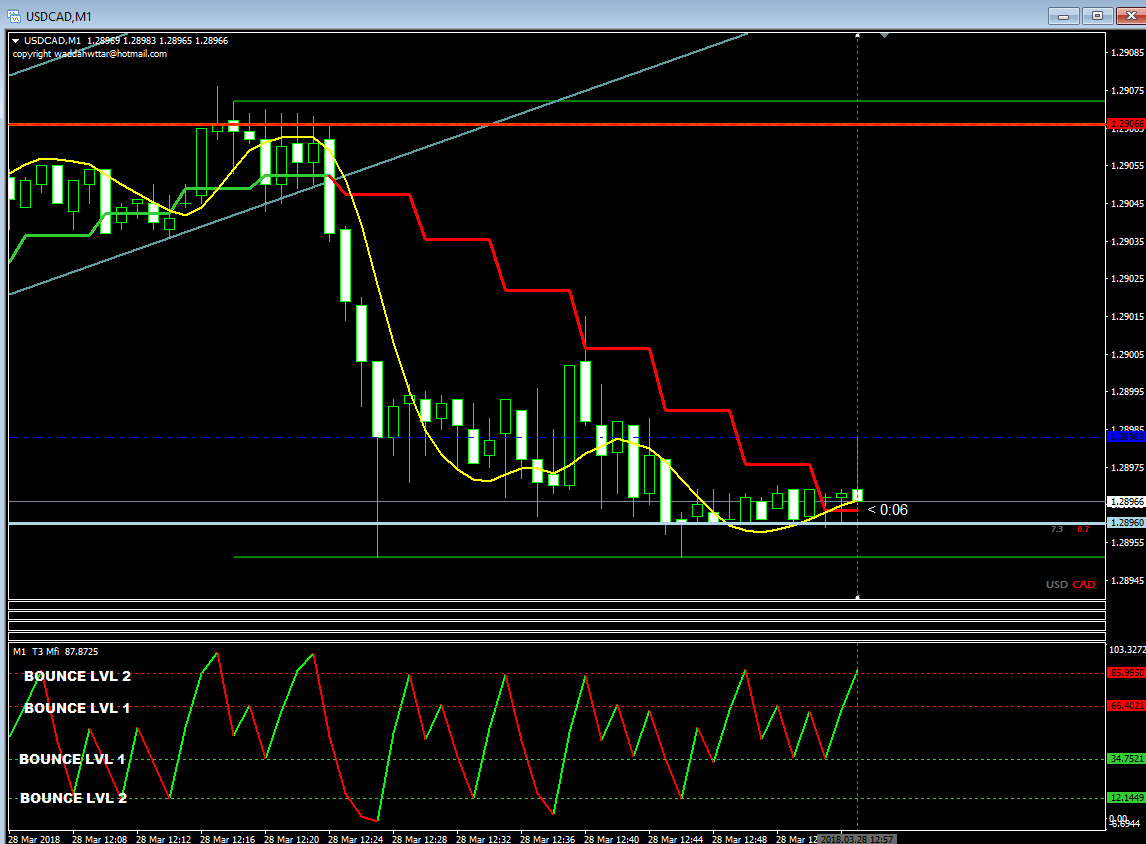1146x844 pixels.
Task: Click the USD CAD currency label
Action: (1070, 585)
